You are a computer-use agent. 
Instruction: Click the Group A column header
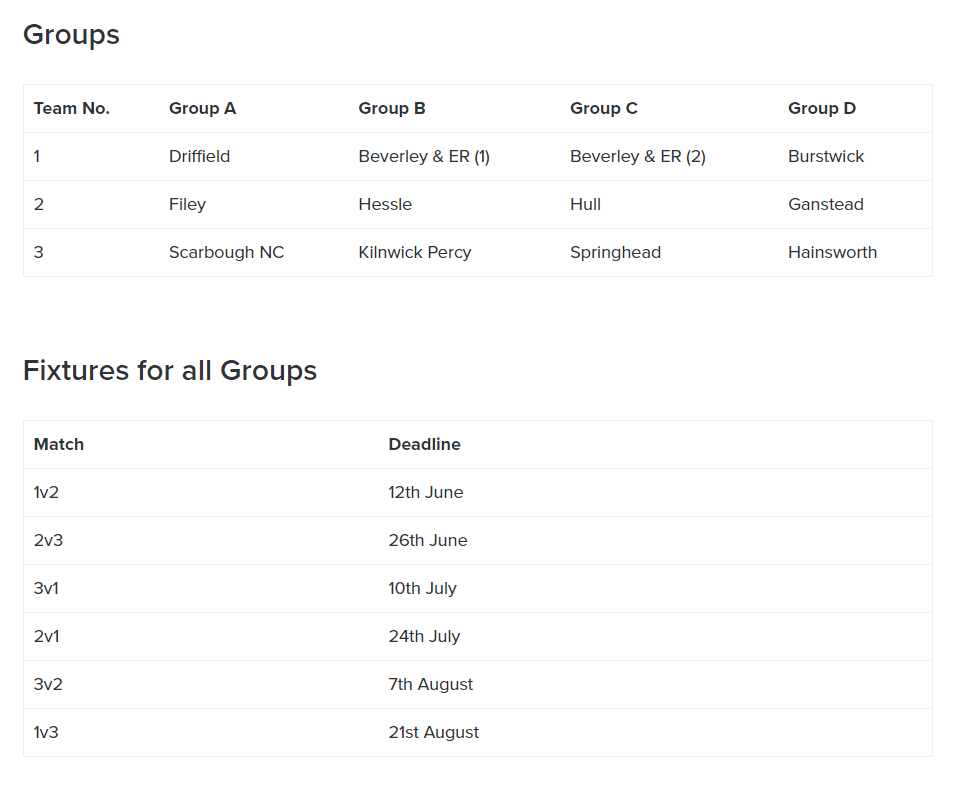pyautogui.click(x=202, y=108)
